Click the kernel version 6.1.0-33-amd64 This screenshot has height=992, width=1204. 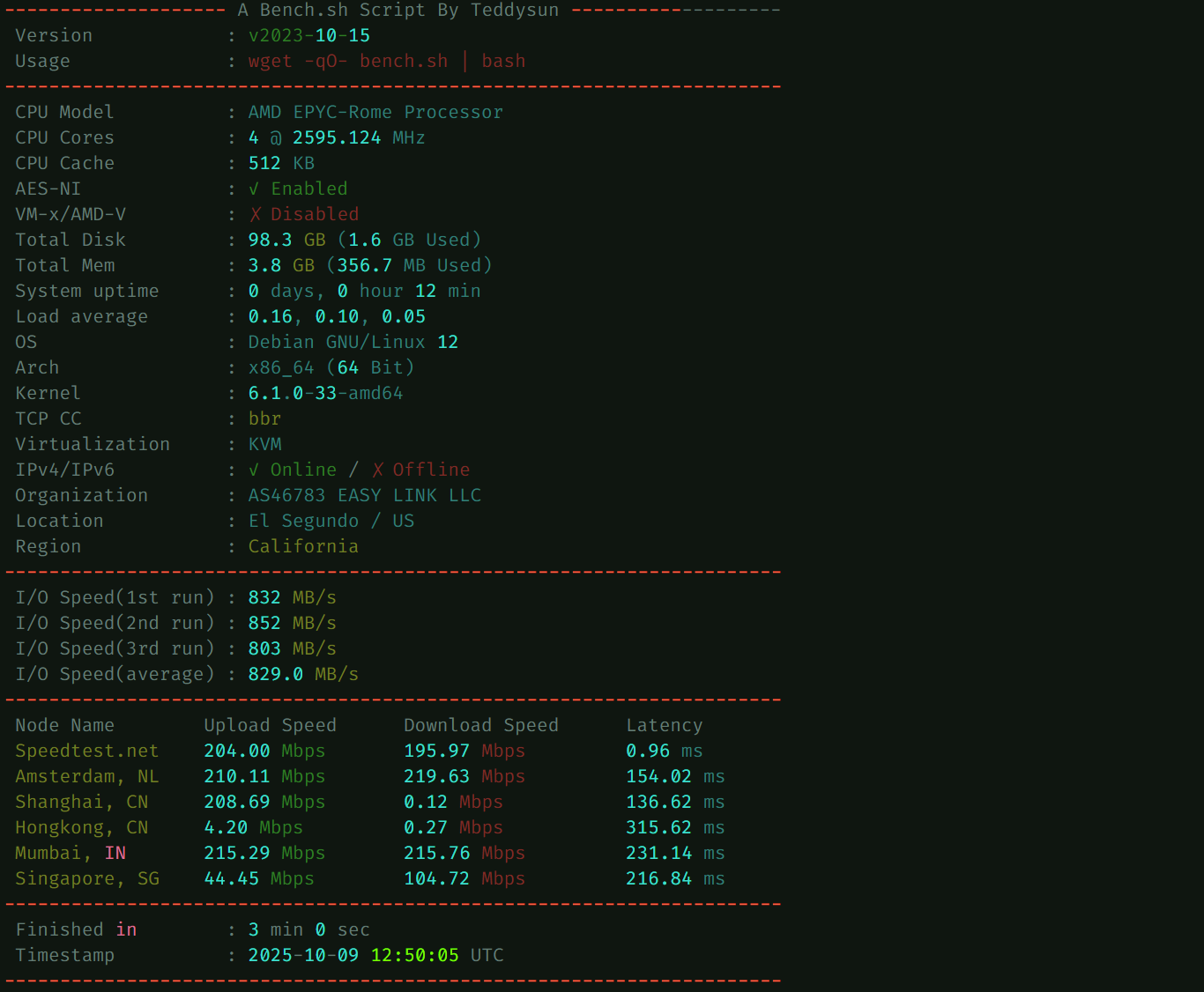325,394
